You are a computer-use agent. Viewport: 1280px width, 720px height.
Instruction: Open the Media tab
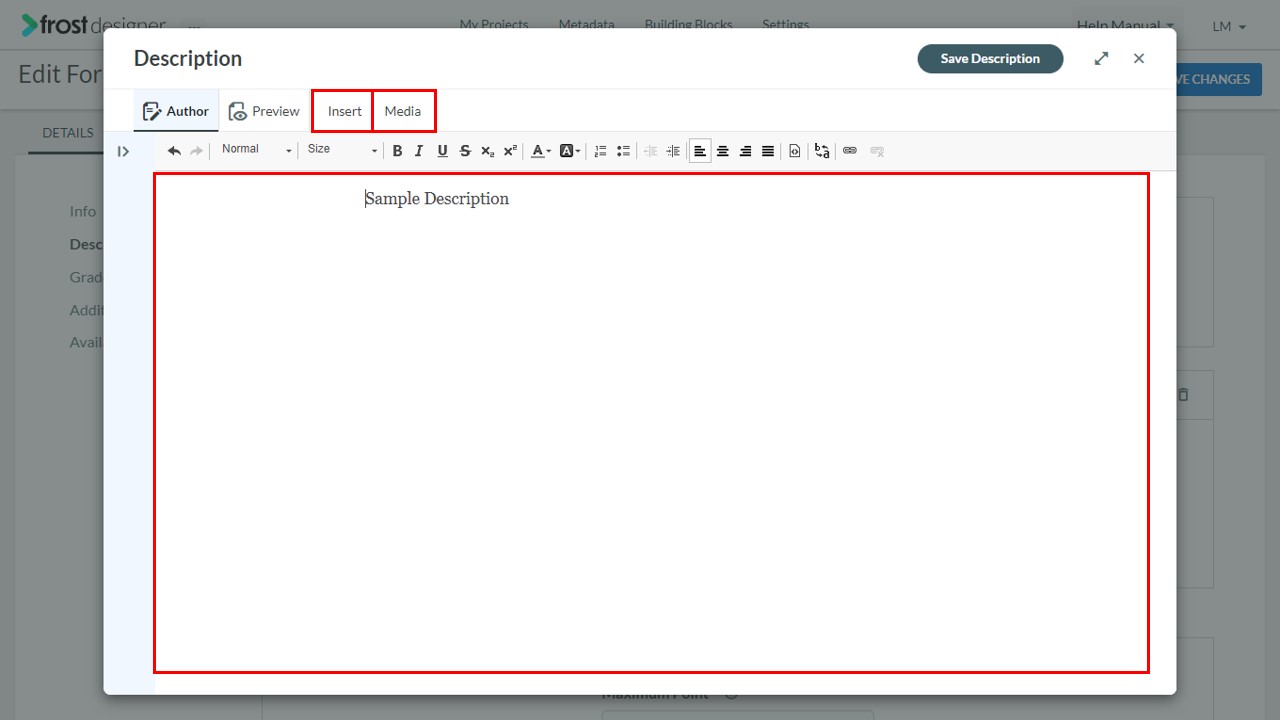[x=403, y=111]
